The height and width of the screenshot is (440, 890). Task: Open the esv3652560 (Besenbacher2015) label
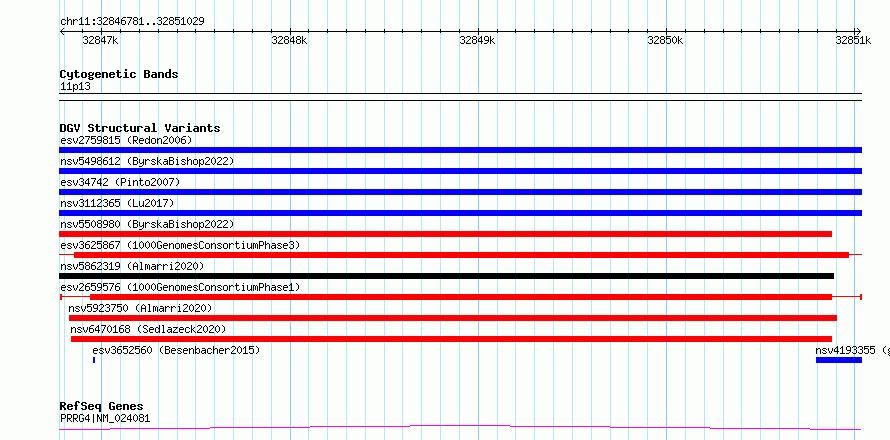coord(176,350)
